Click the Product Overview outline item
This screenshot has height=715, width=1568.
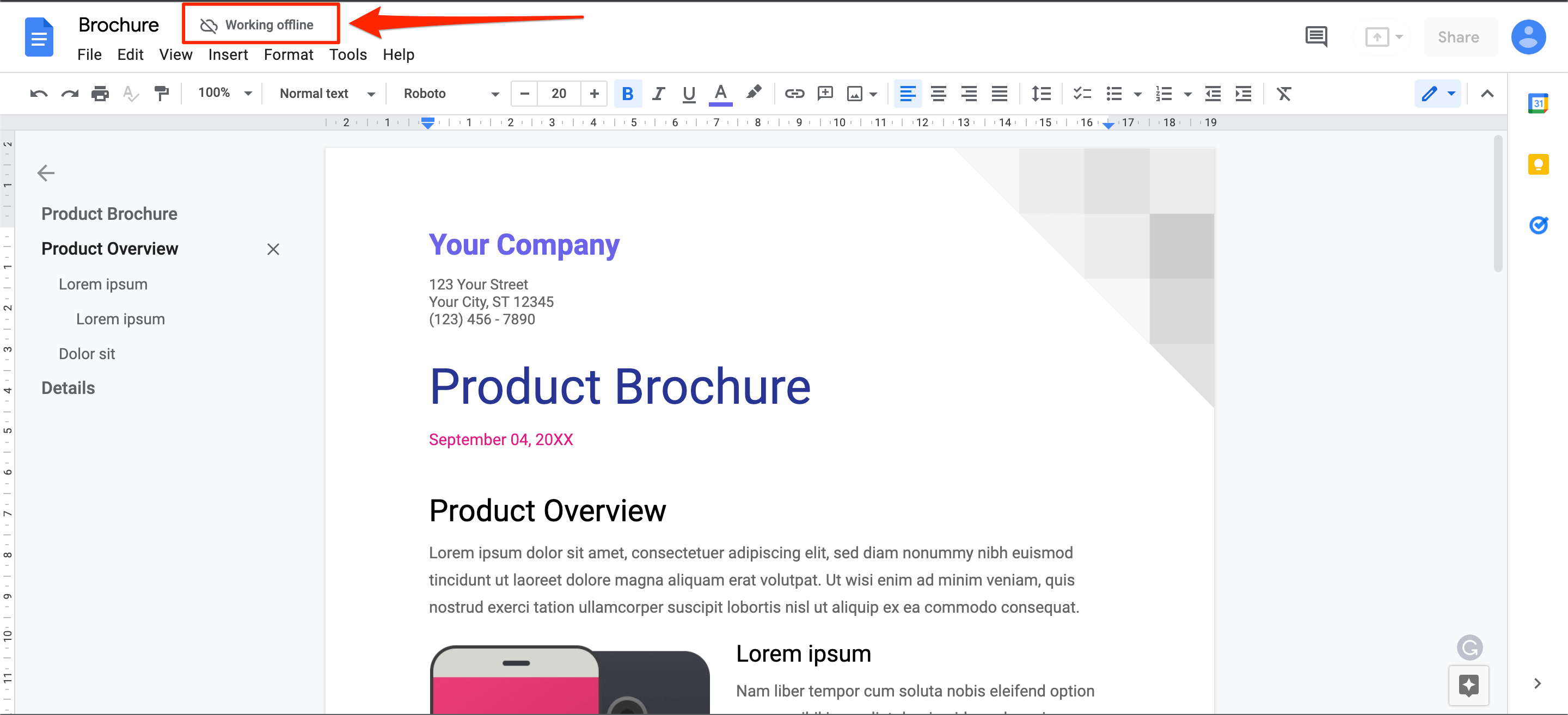tap(109, 249)
